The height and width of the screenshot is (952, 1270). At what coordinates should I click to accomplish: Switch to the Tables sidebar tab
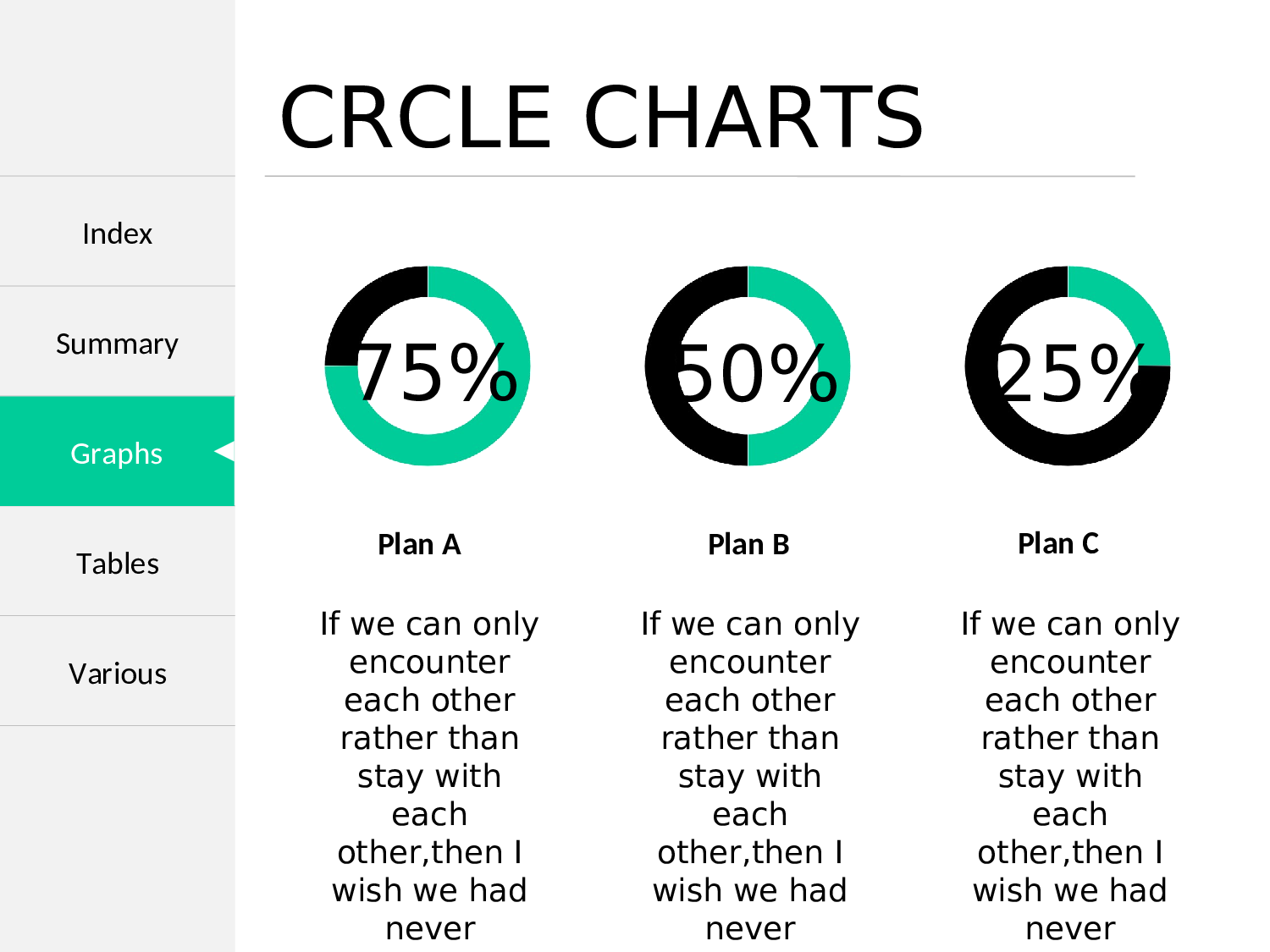pyautogui.click(x=117, y=563)
